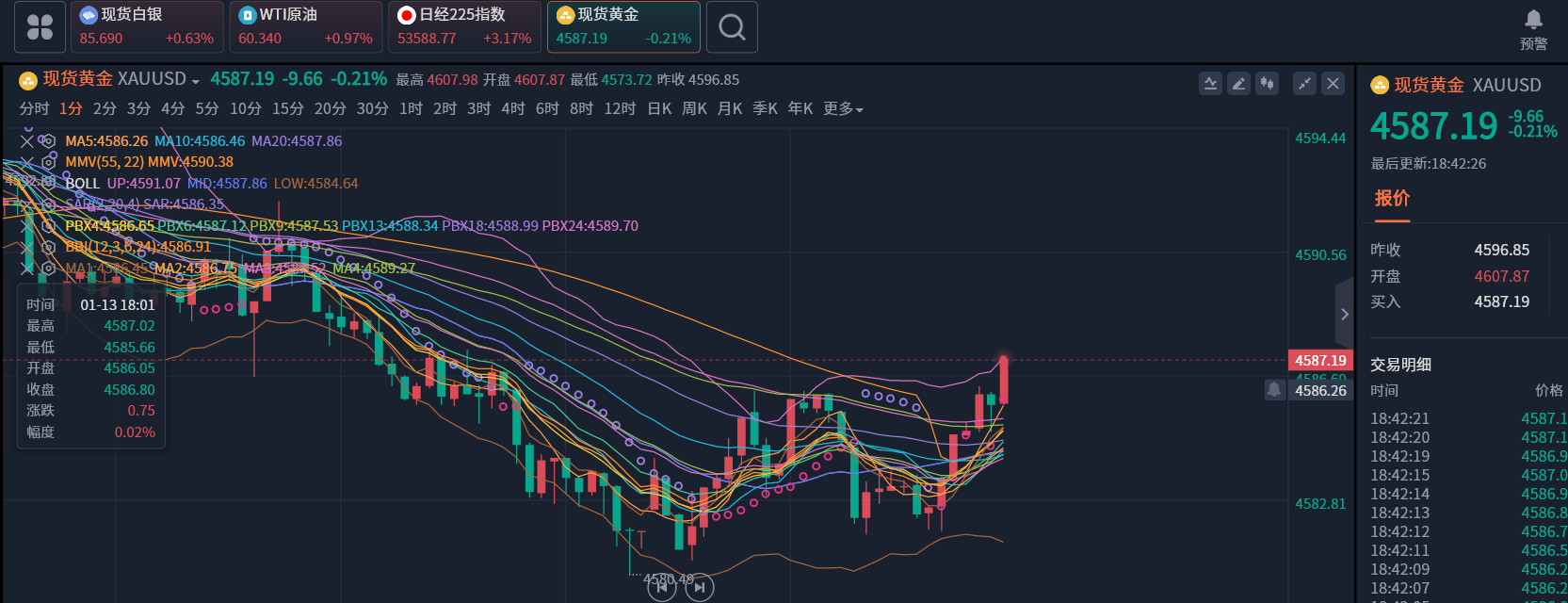The width and height of the screenshot is (1568, 603).
Task: Click the search magnifier icon
Action: 732,27
